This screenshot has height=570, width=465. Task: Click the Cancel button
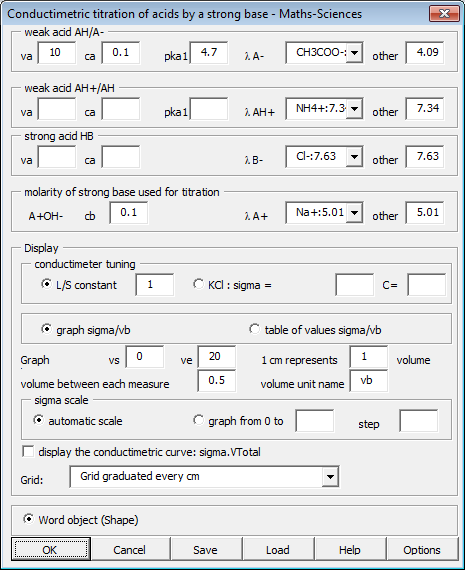(x=129, y=549)
